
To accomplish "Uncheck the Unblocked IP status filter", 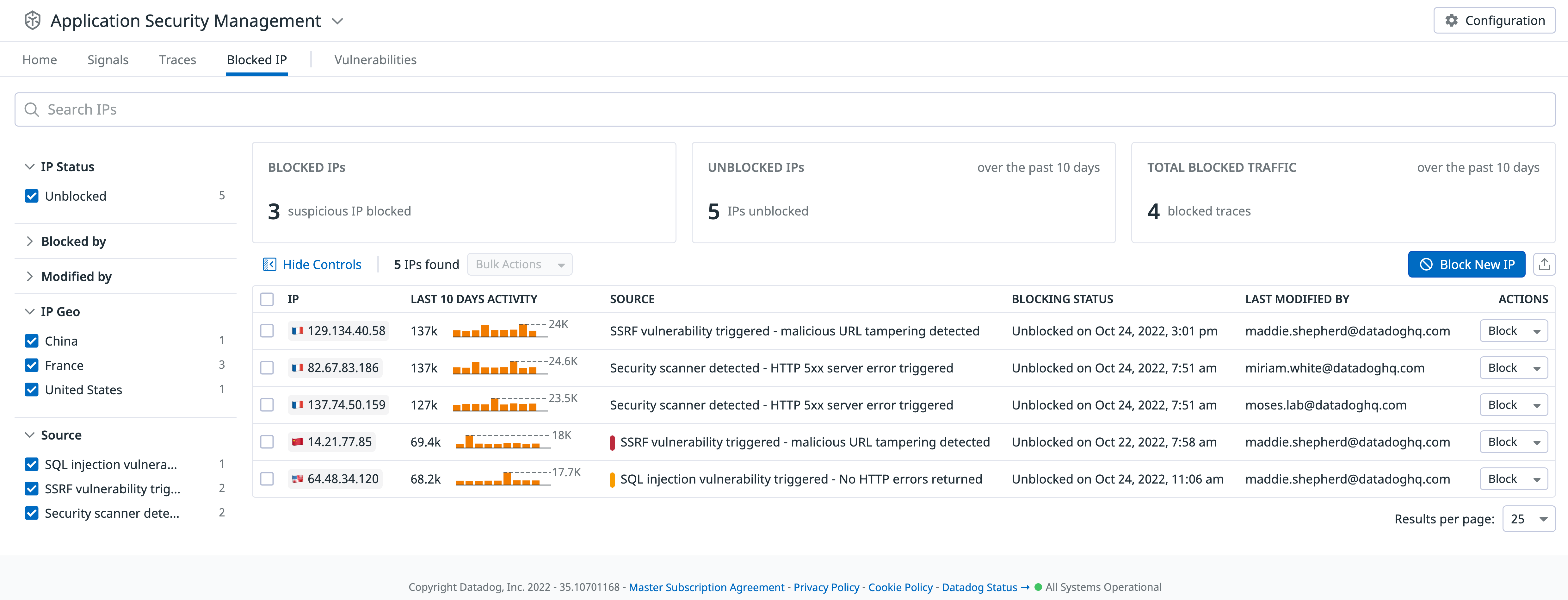I will tap(31, 196).
